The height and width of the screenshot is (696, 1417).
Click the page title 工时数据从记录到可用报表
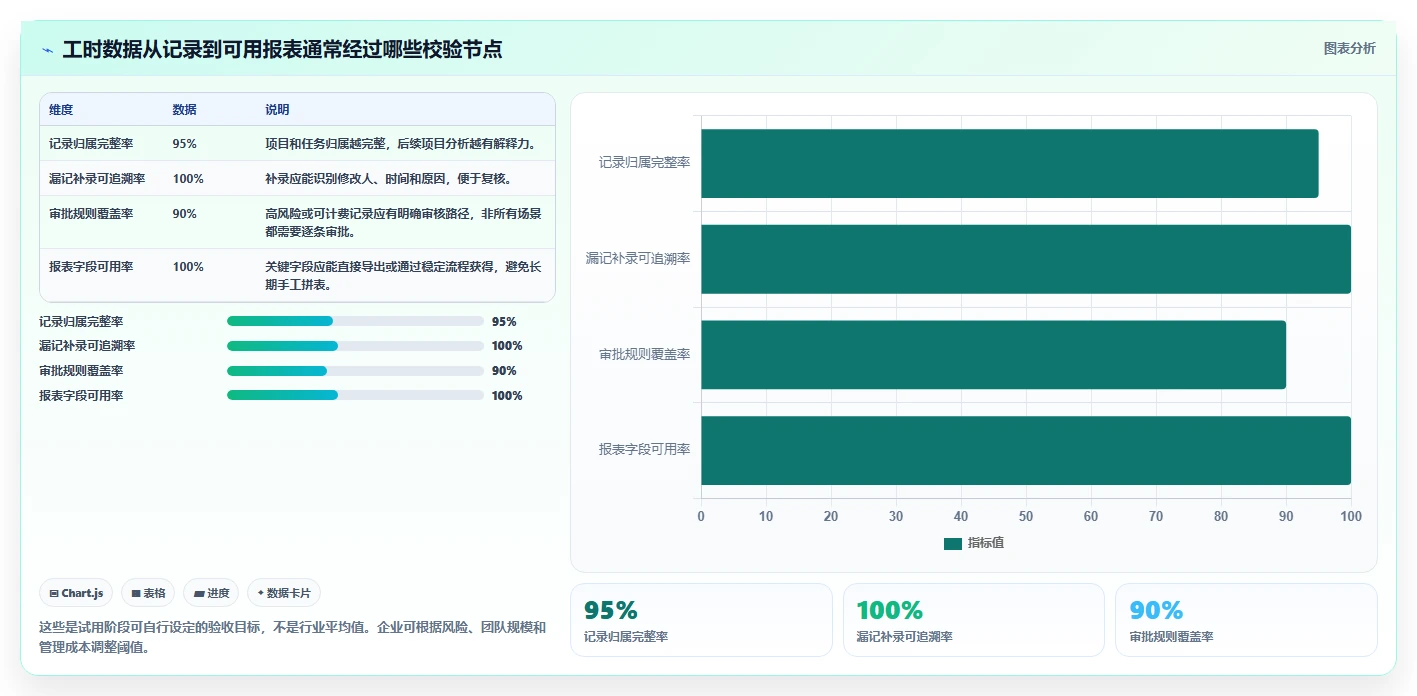(282, 50)
